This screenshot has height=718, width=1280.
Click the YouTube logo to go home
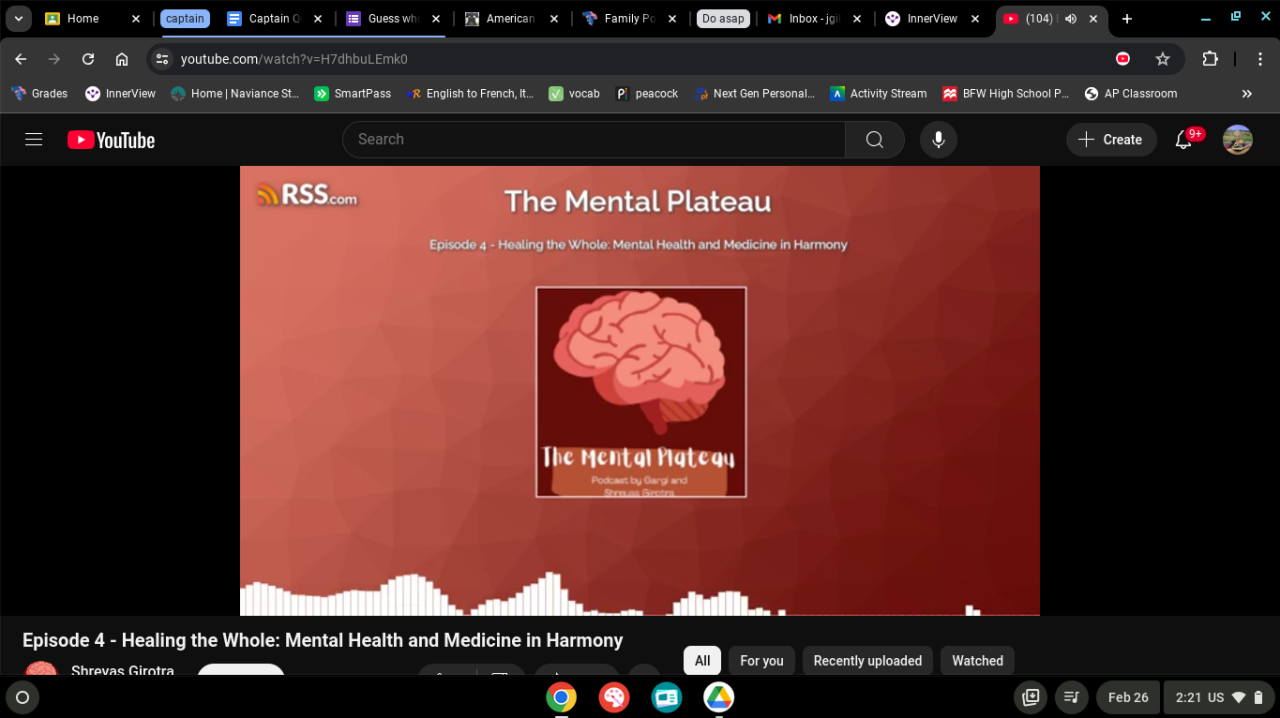coord(111,140)
